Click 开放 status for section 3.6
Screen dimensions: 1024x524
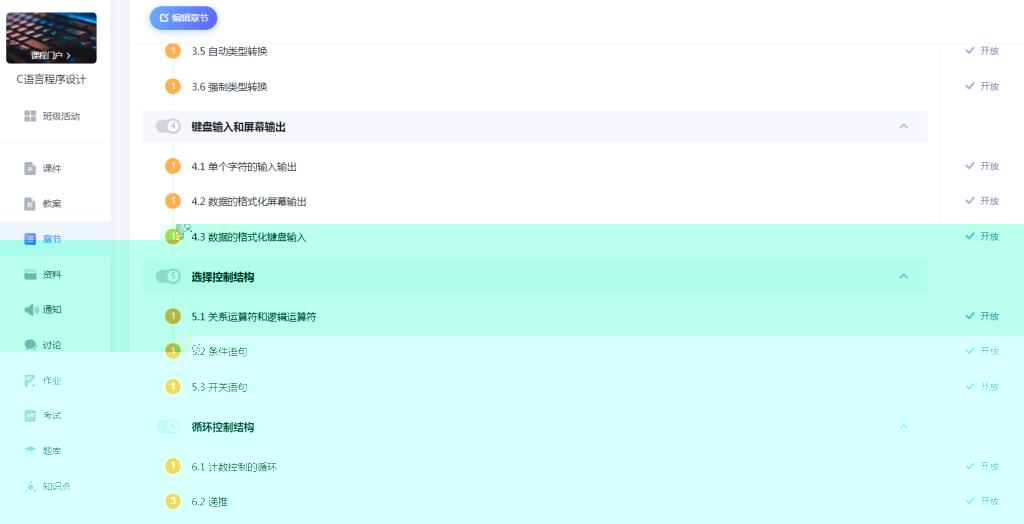(x=982, y=86)
